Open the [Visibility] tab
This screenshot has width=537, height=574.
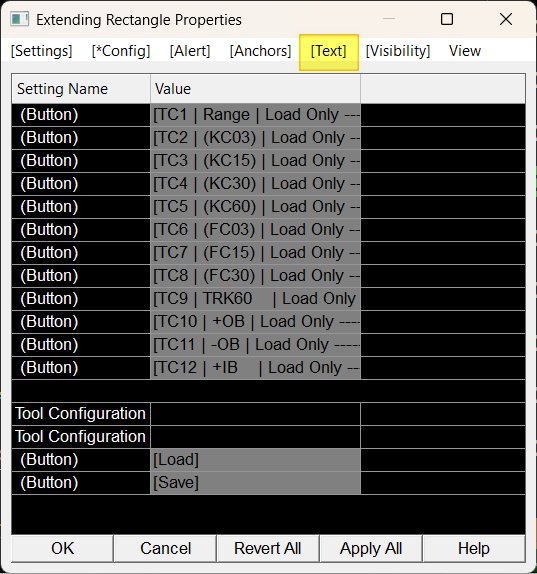(x=398, y=51)
